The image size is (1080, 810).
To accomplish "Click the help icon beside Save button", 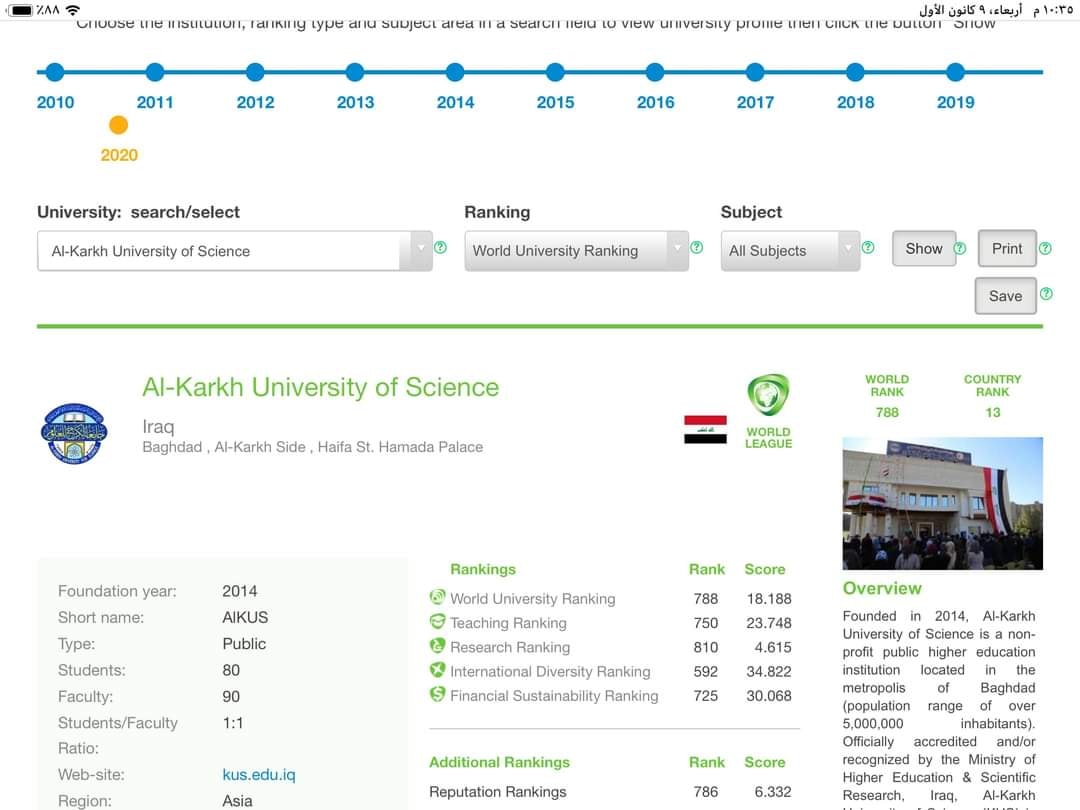I will point(1046,294).
